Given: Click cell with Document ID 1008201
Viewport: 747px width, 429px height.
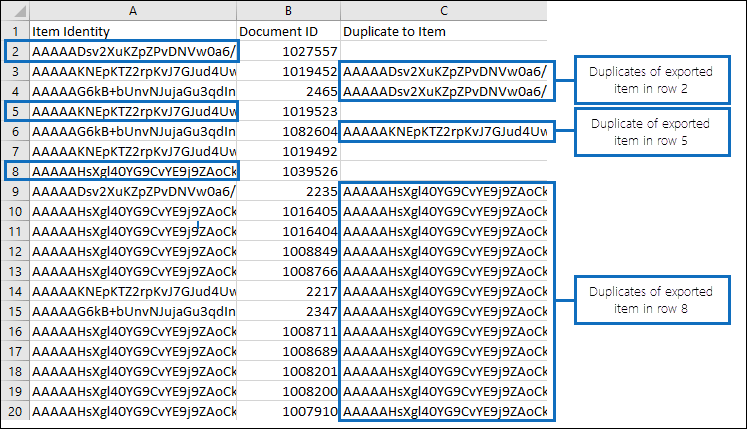Looking at the screenshot, I should click(x=288, y=372).
